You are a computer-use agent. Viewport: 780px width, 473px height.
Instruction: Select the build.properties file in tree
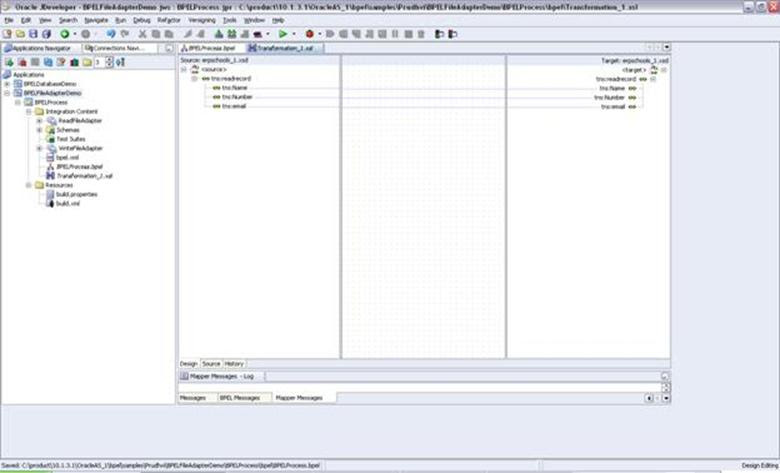click(77, 194)
